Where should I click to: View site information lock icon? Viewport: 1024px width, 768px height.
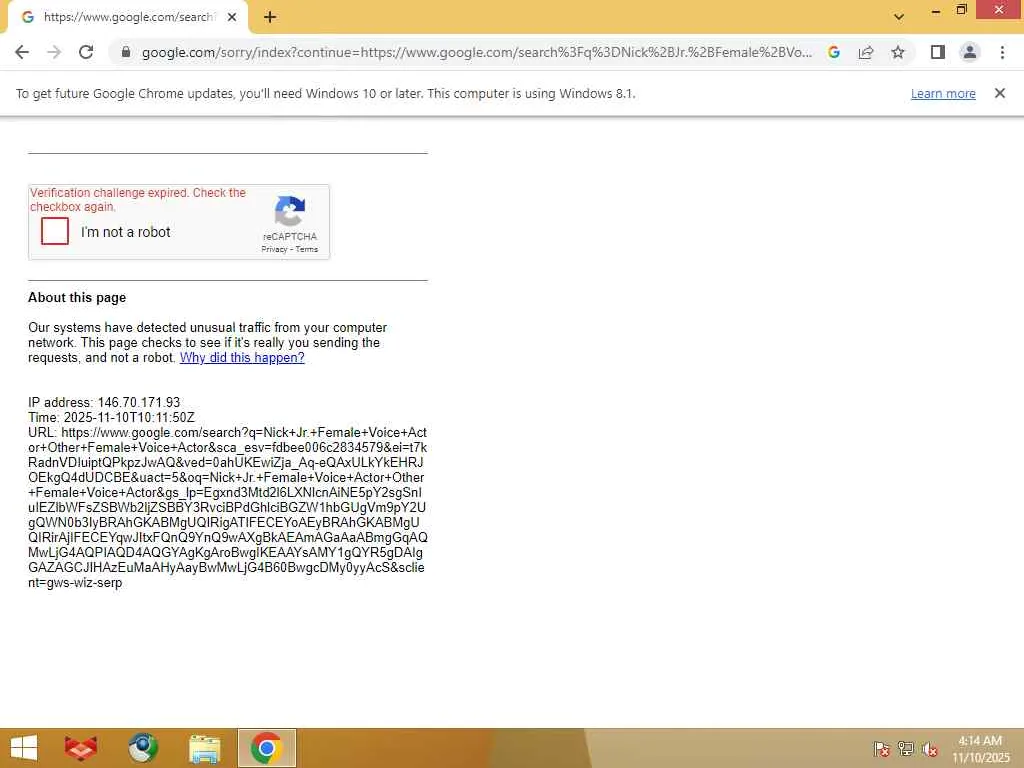pyautogui.click(x=126, y=52)
